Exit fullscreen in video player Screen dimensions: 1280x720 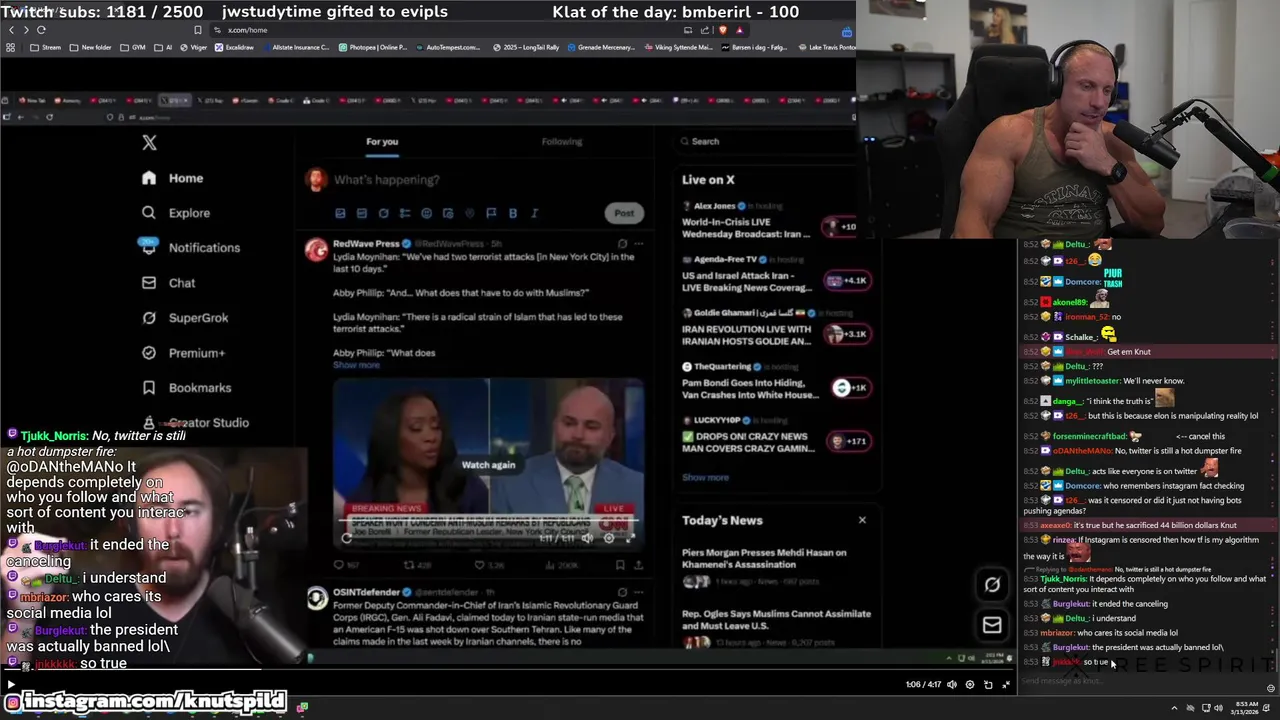(1006, 685)
